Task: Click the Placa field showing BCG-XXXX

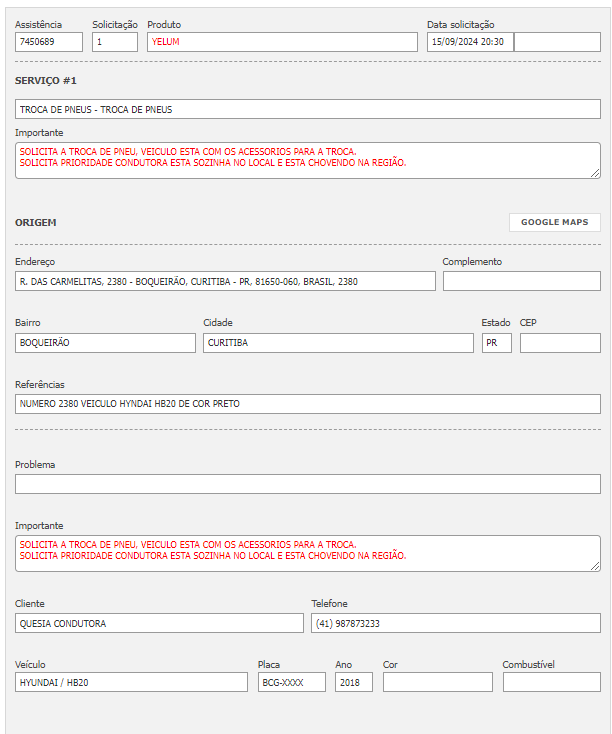Action: [x=291, y=682]
